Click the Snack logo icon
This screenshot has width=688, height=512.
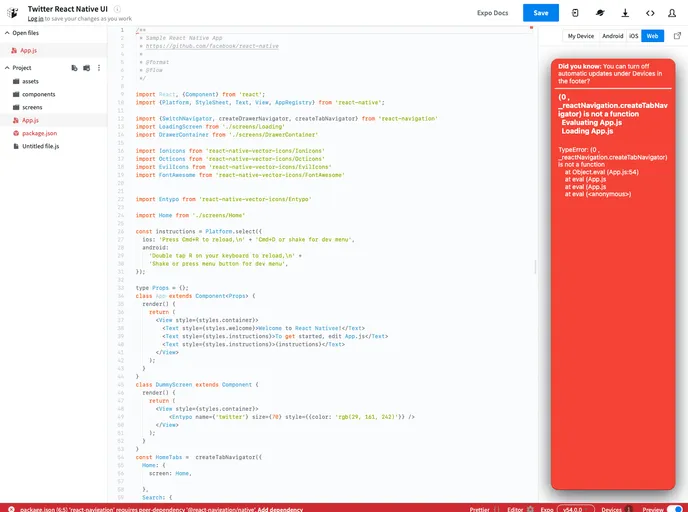coord(13,12)
